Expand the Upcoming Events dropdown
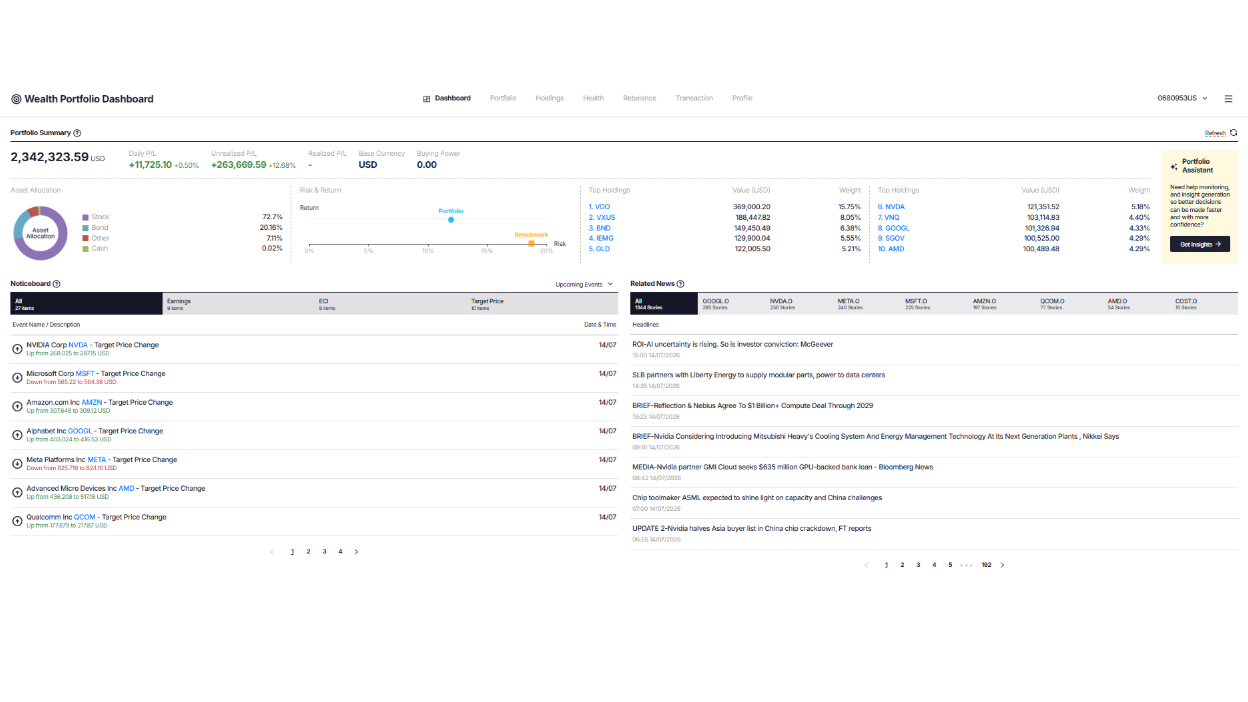1248x702 pixels. click(584, 284)
